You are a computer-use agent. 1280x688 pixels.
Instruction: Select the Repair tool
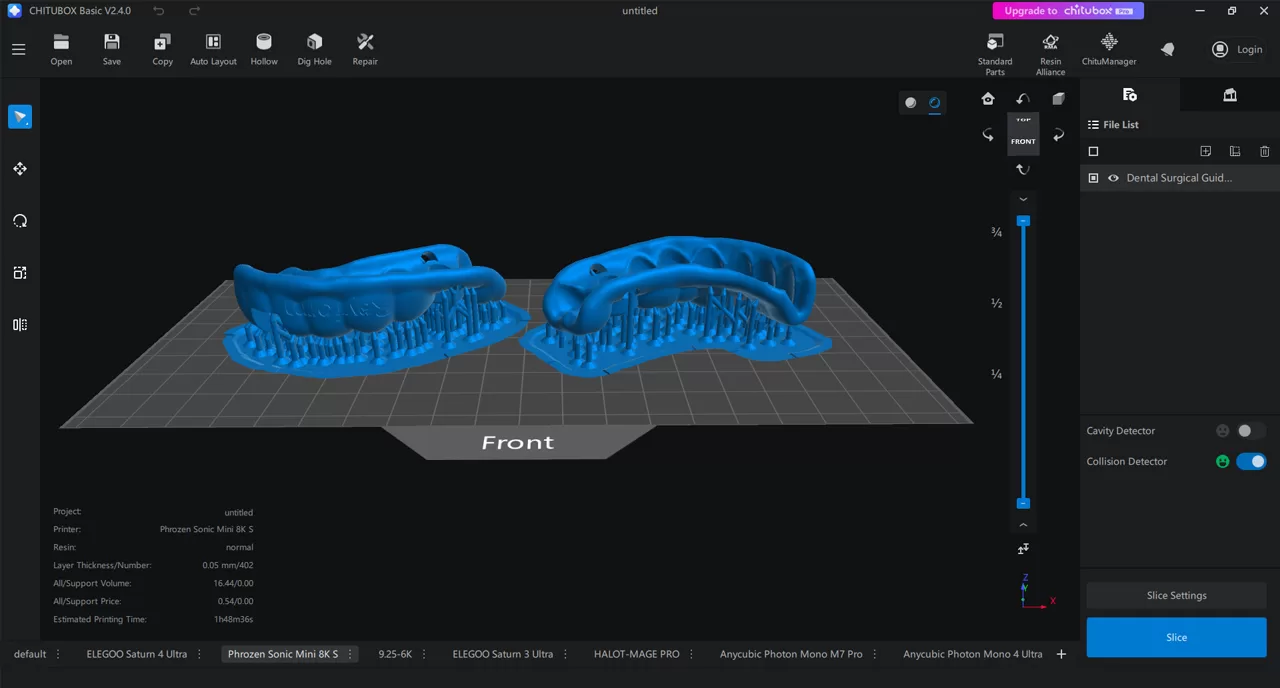(364, 48)
